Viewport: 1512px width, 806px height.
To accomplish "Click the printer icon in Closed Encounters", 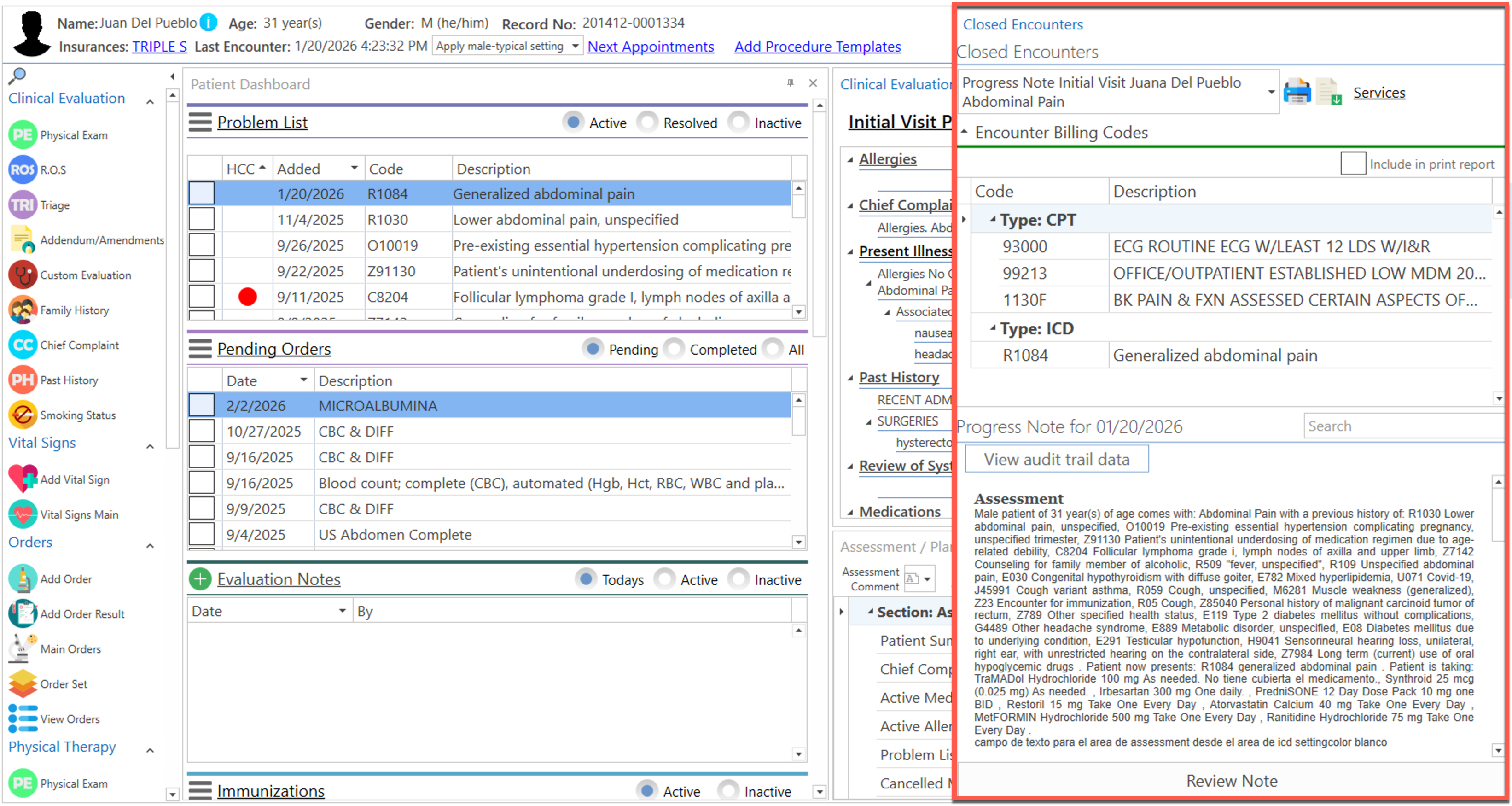I will click(x=1297, y=92).
